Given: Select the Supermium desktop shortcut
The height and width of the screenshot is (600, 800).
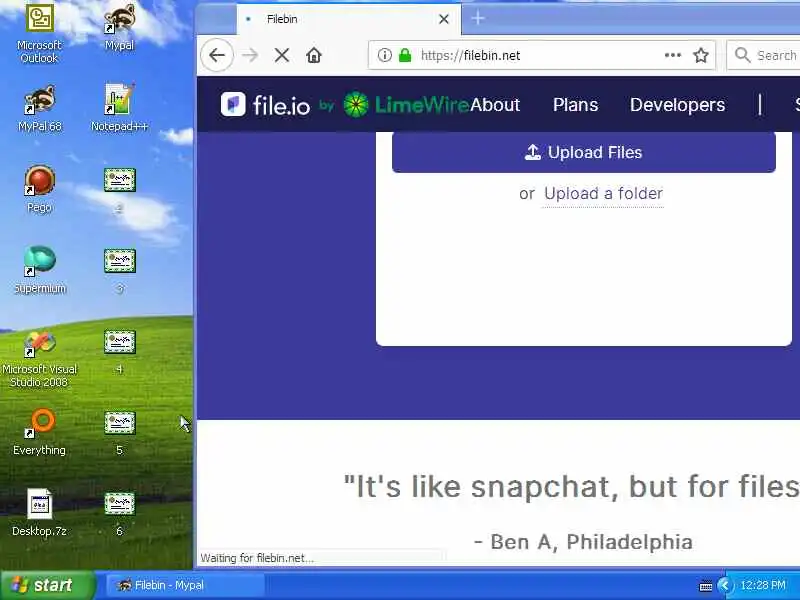Looking at the screenshot, I should 39,270.
